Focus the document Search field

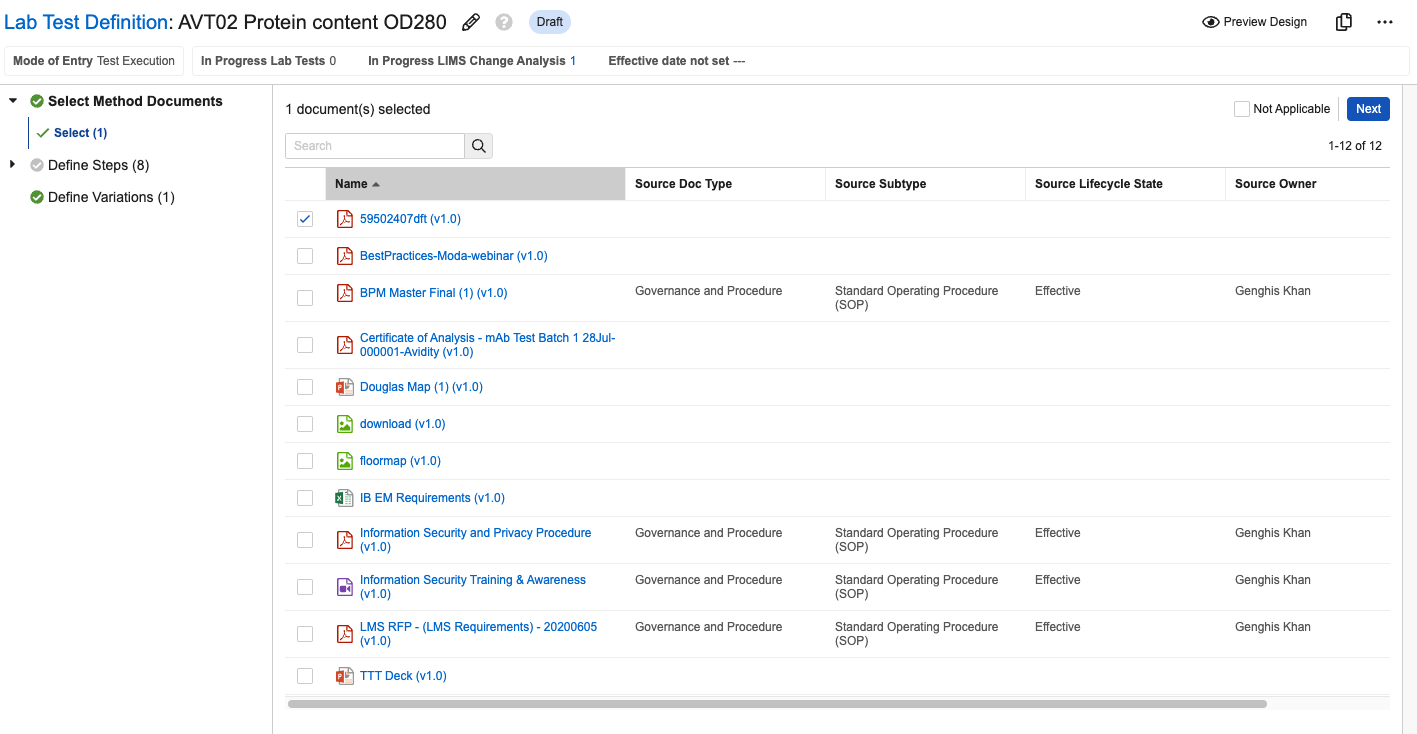[375, 146]
